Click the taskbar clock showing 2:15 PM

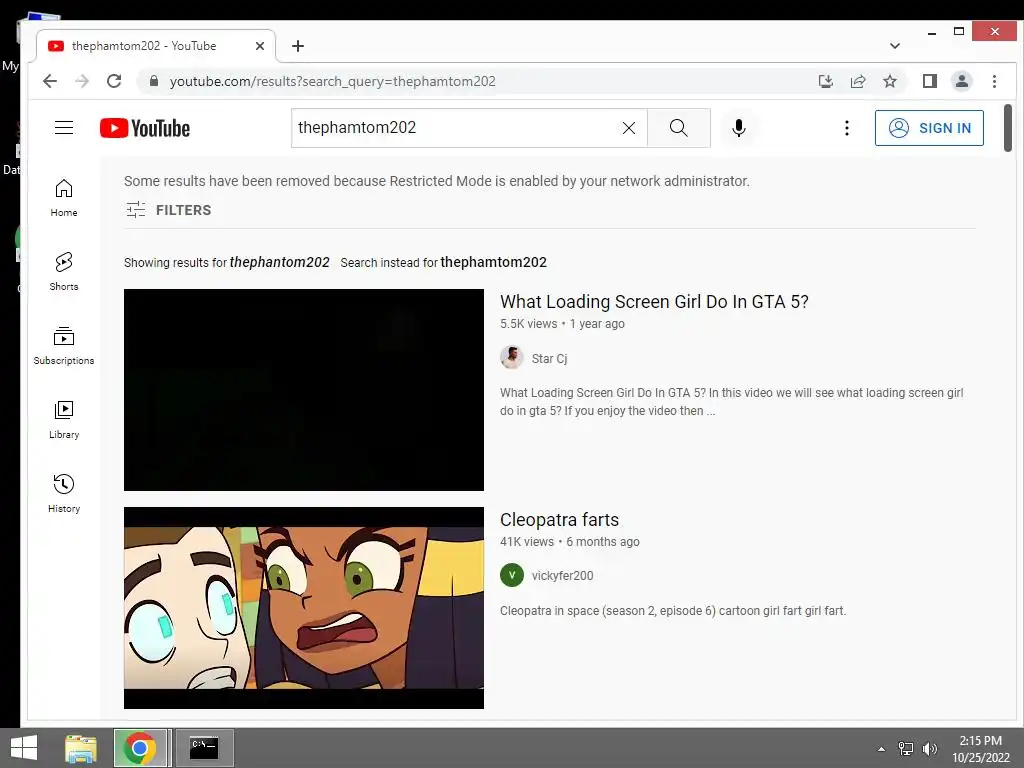coord(980,749)
